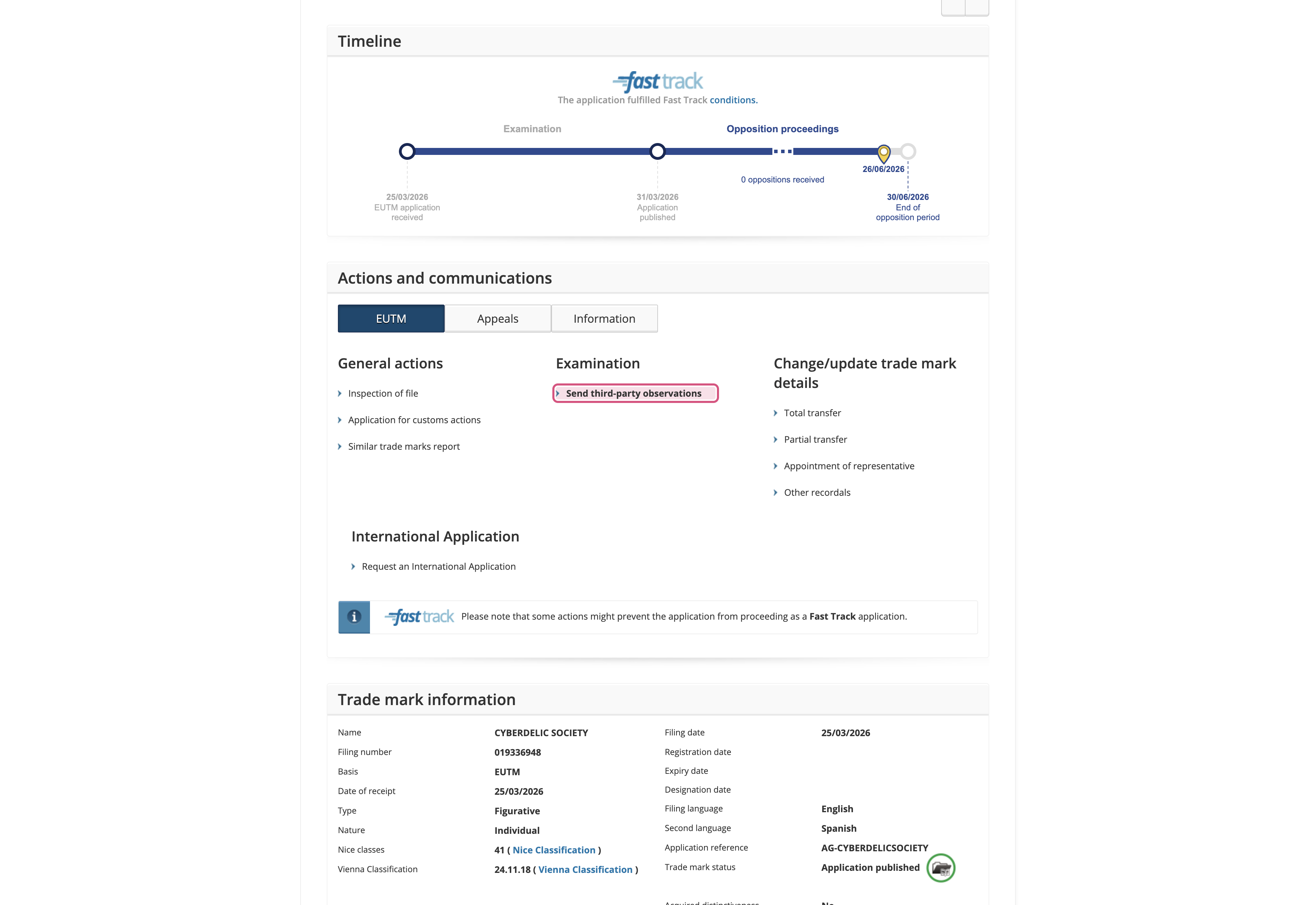This screenshot has width=1316, height=905.
Task: Open Application for customs actions
Action: [x=414, y=420]
